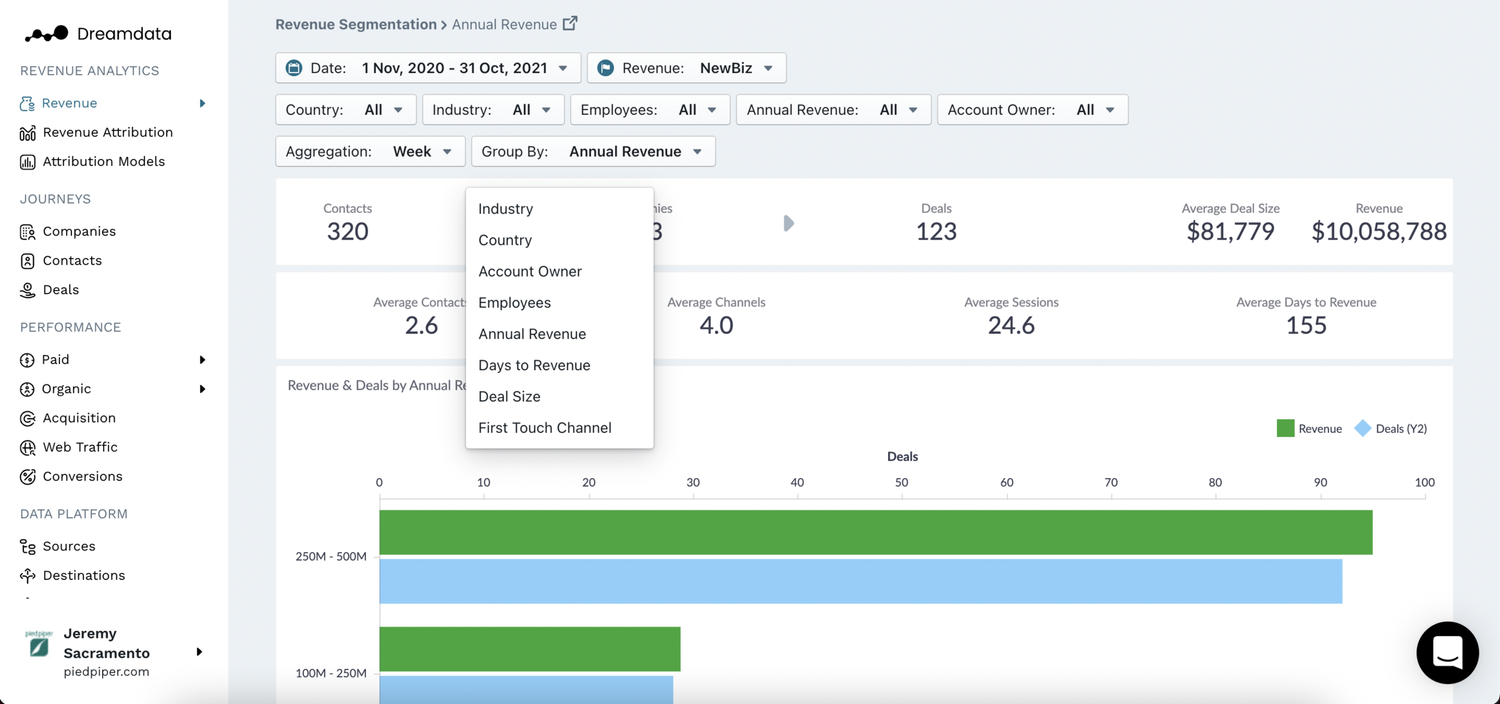Toggle the Group By dropdown
Image resolution: width=1500 pixels, height=704 pixels.
(x=593, y=151)
